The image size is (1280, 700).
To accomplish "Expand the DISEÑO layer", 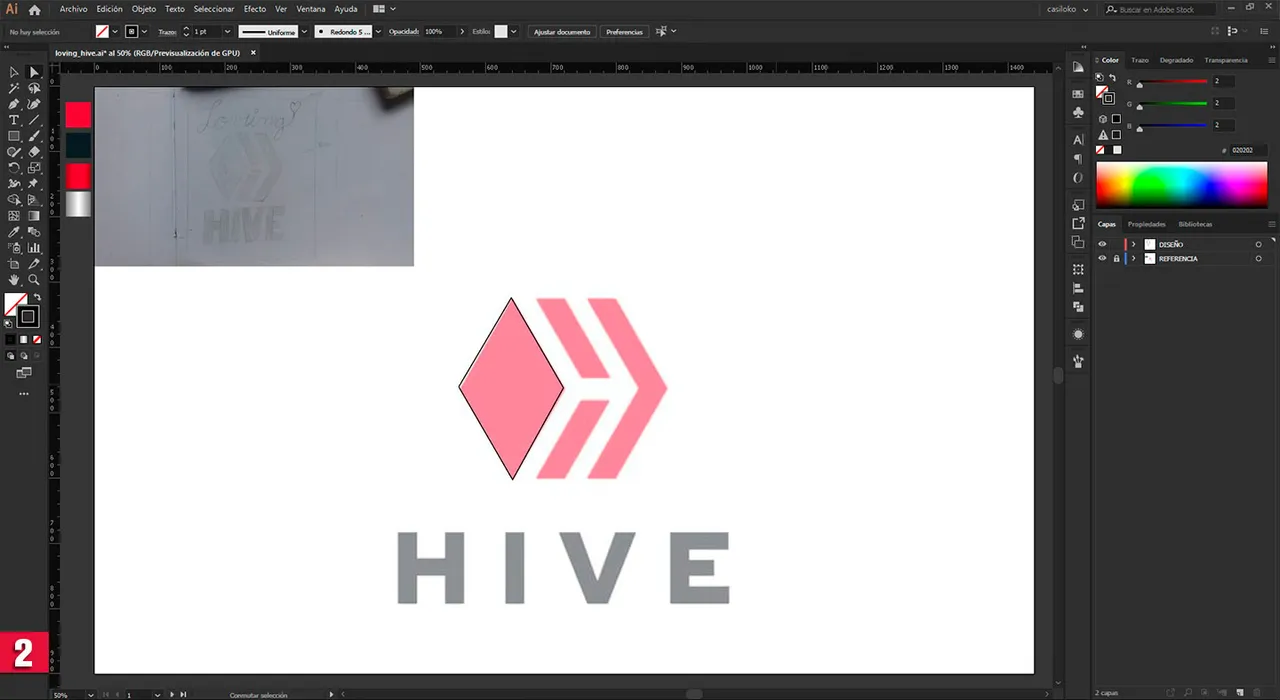I will pyautogui.click(x=1133, y=244).
